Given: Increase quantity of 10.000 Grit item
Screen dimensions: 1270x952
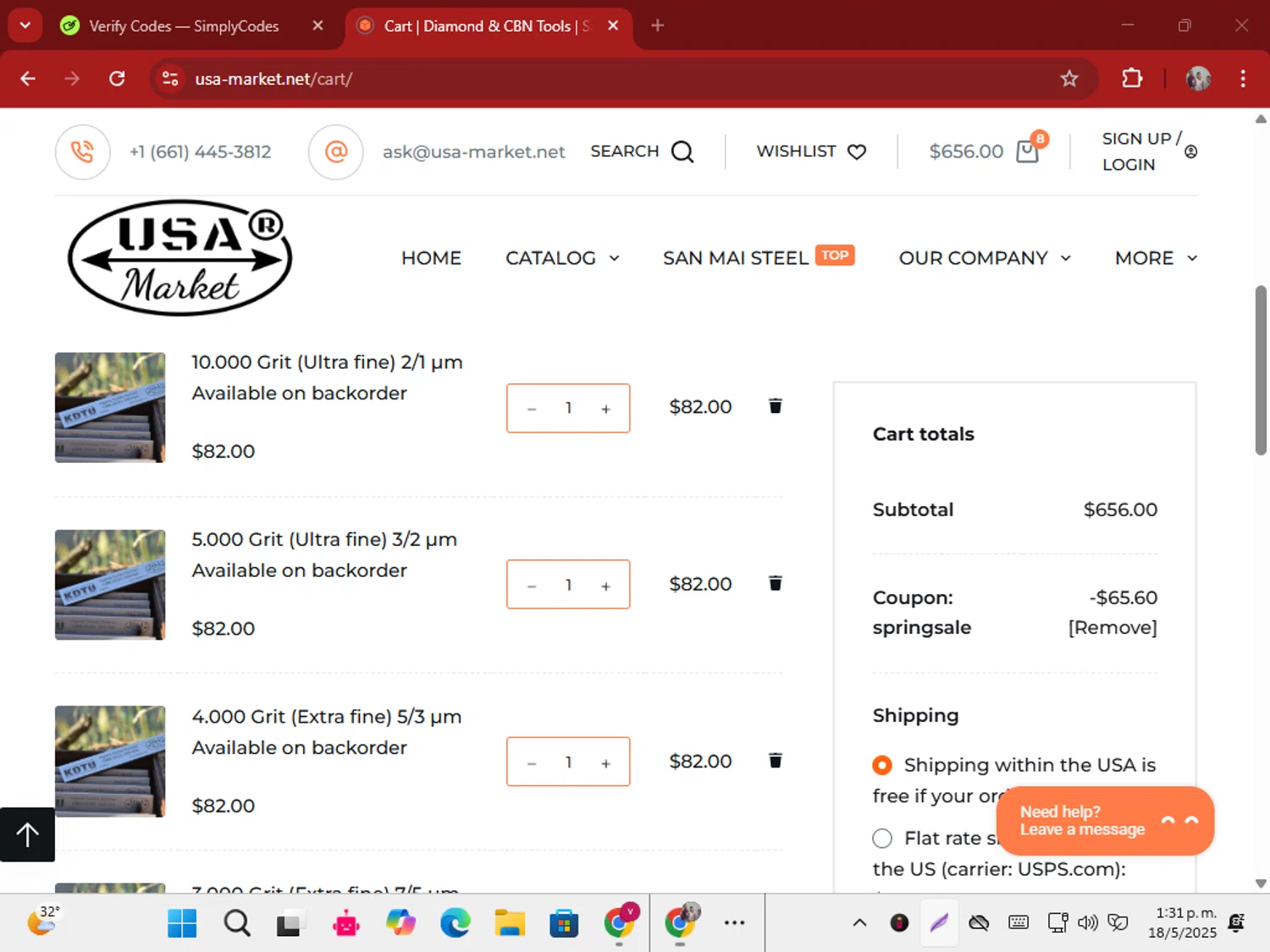Looking at the screenshot, I should (605, 409).
